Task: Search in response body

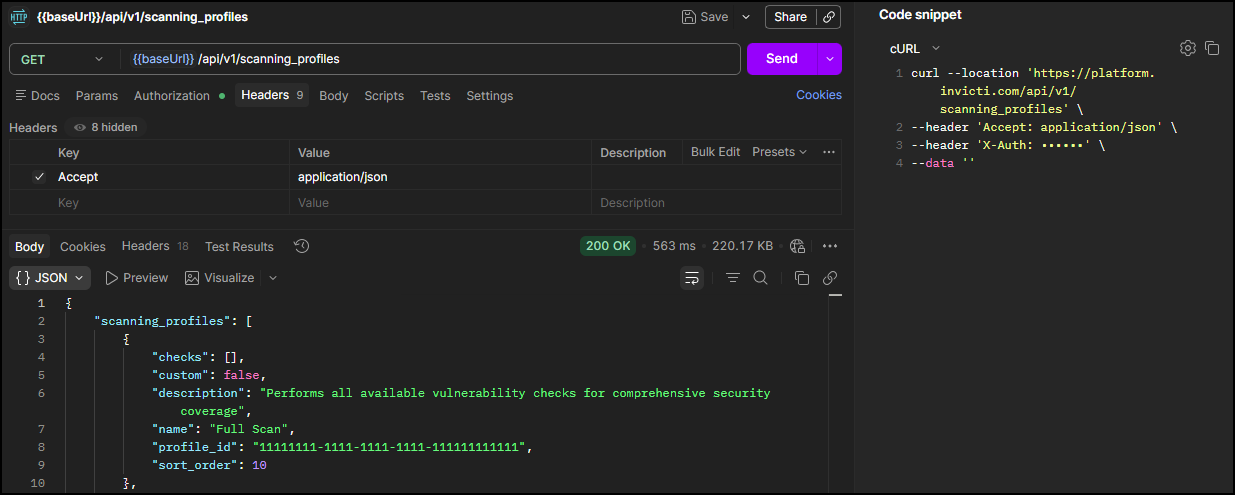Action: 760,278
